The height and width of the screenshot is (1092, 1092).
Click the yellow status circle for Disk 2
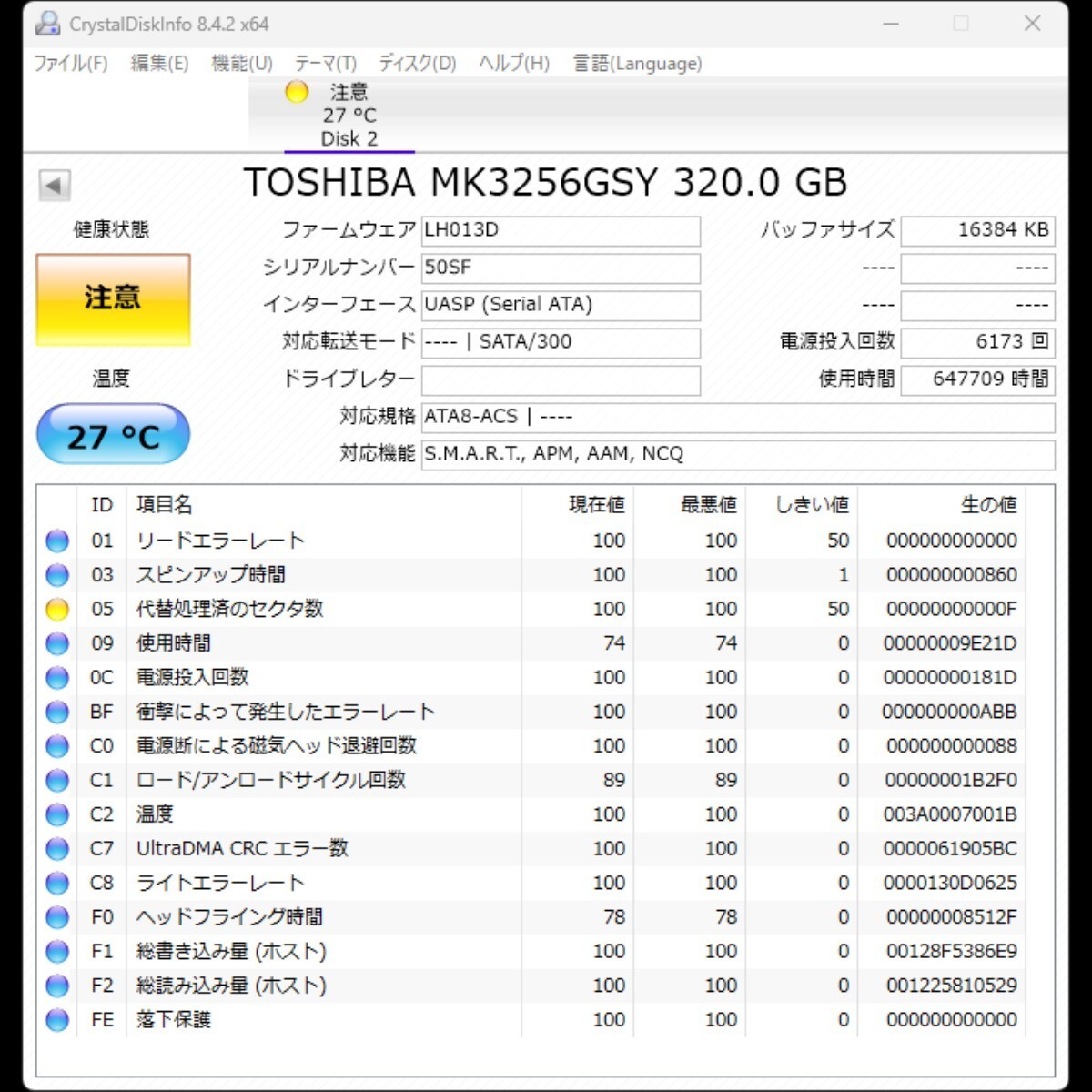tap(297, 92)
